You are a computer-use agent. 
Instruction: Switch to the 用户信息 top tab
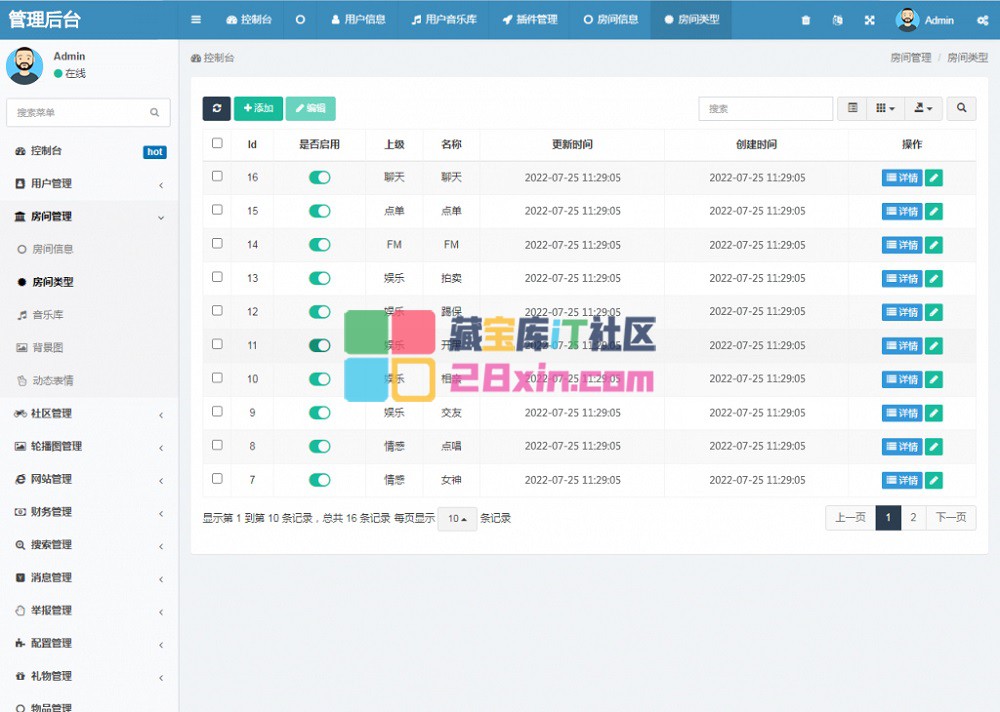358,20
